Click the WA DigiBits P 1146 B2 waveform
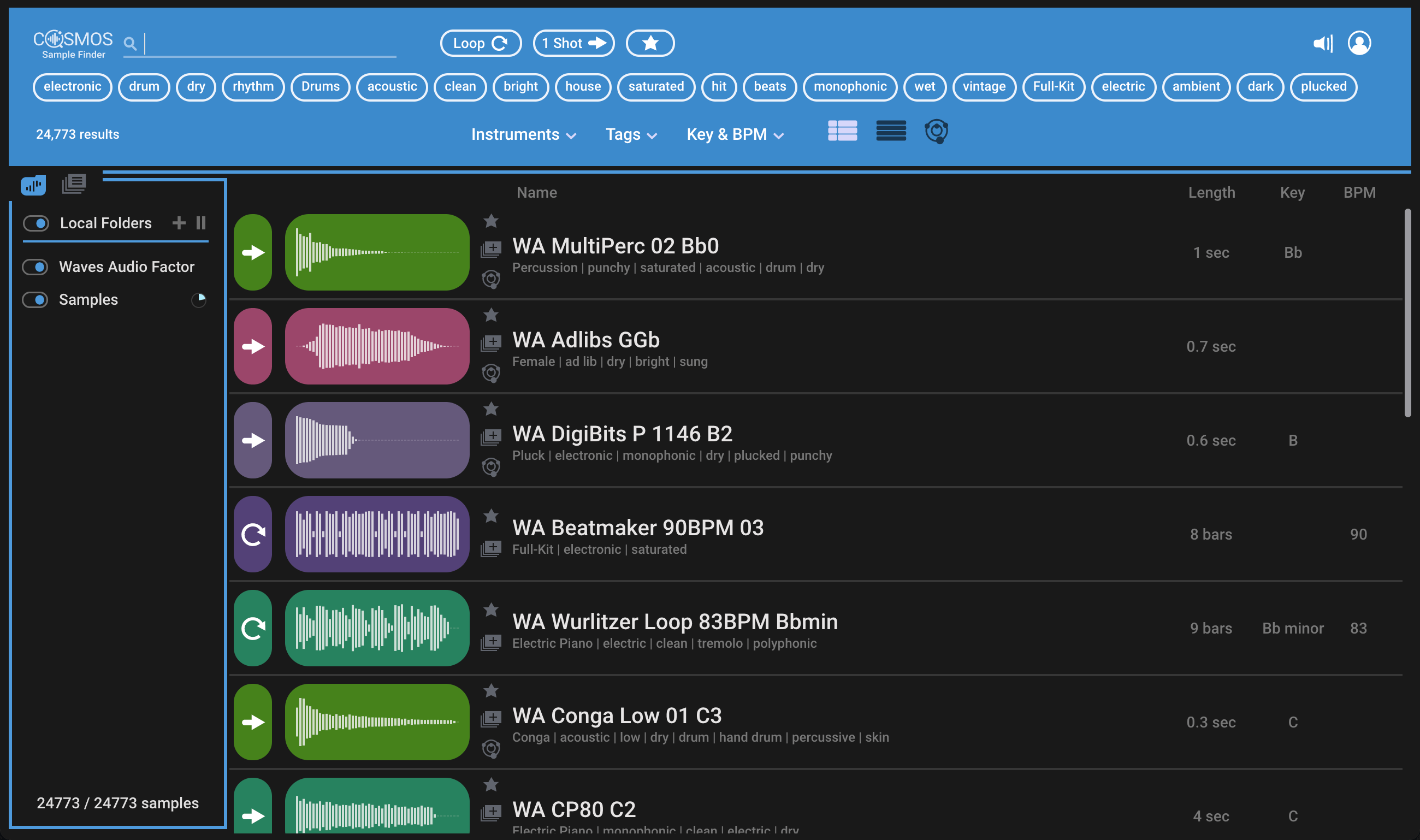 (x=377, y=440)
